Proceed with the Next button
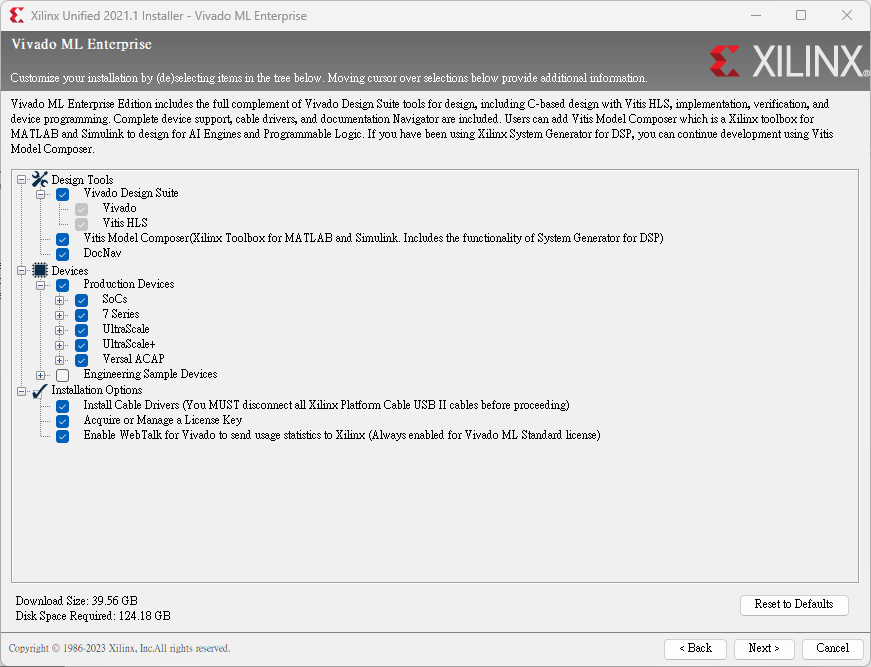 pyautogui.click(x=764, y=648)
